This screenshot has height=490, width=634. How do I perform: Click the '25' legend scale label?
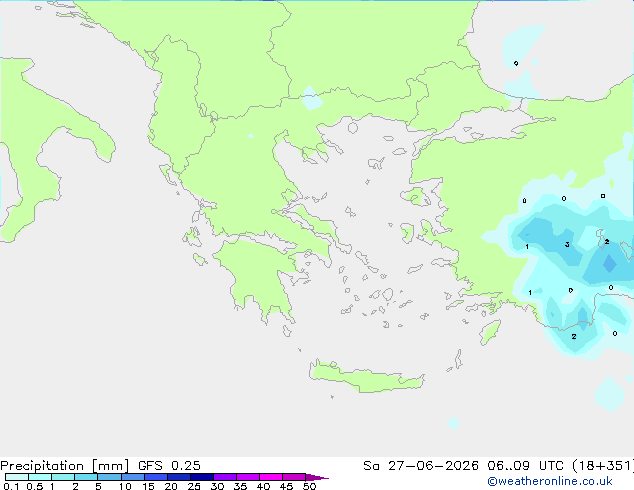coord(194,486)
